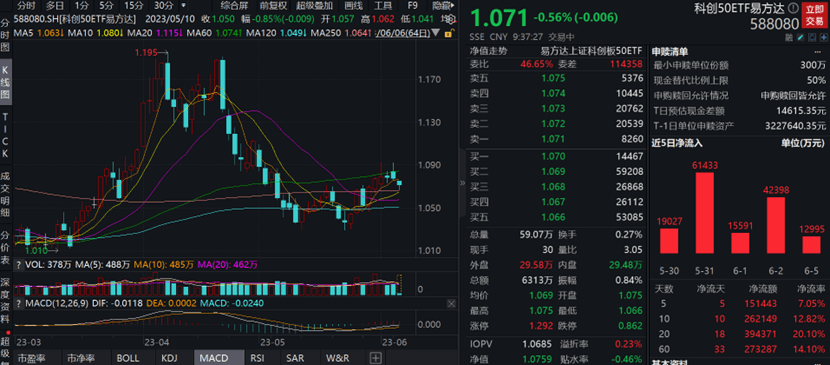Click the bell alert icon under the stock code

click(812, 38)
